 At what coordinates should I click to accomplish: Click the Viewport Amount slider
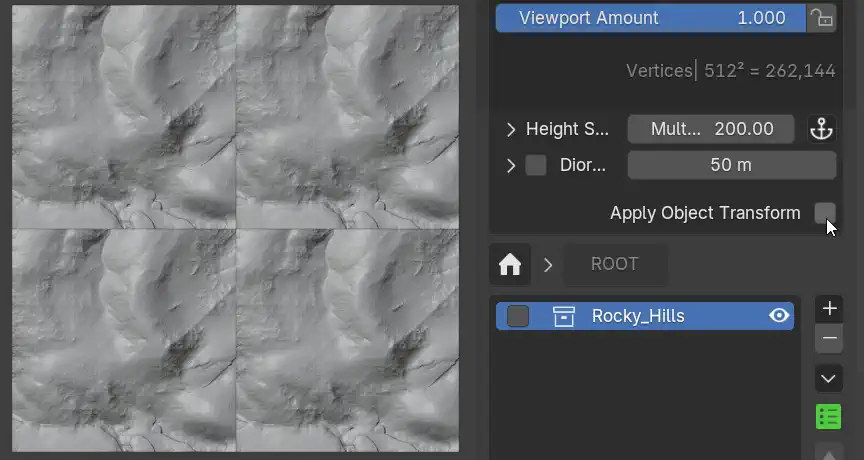point(650,18)
